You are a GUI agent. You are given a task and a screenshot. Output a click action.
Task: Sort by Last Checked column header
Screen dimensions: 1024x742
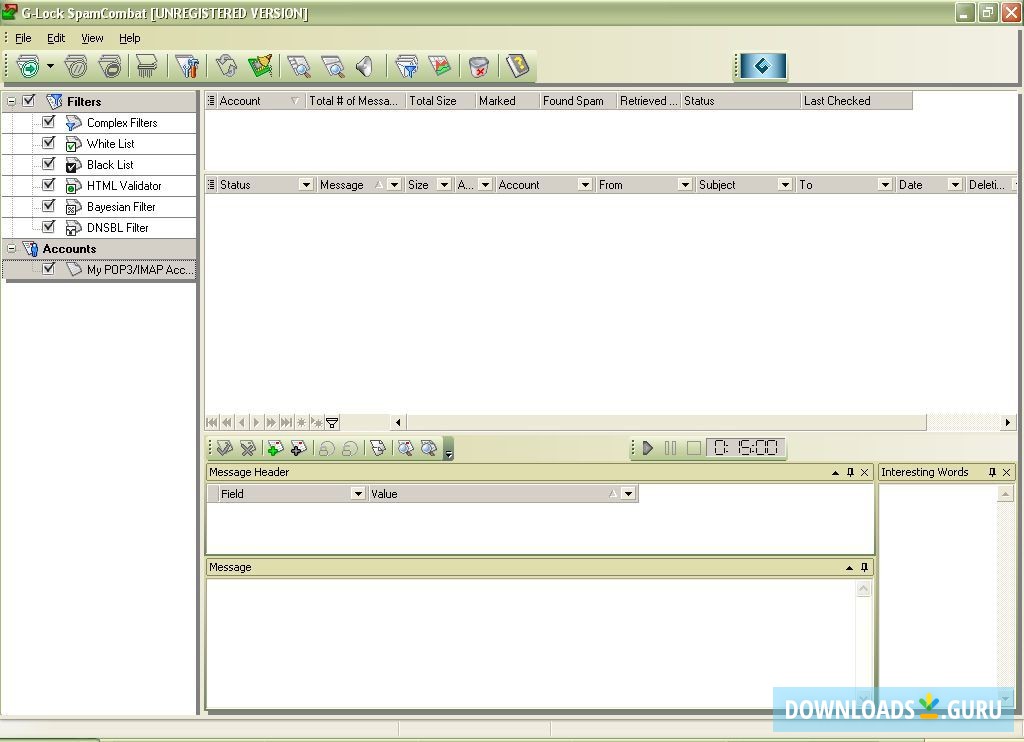(856, 101)
